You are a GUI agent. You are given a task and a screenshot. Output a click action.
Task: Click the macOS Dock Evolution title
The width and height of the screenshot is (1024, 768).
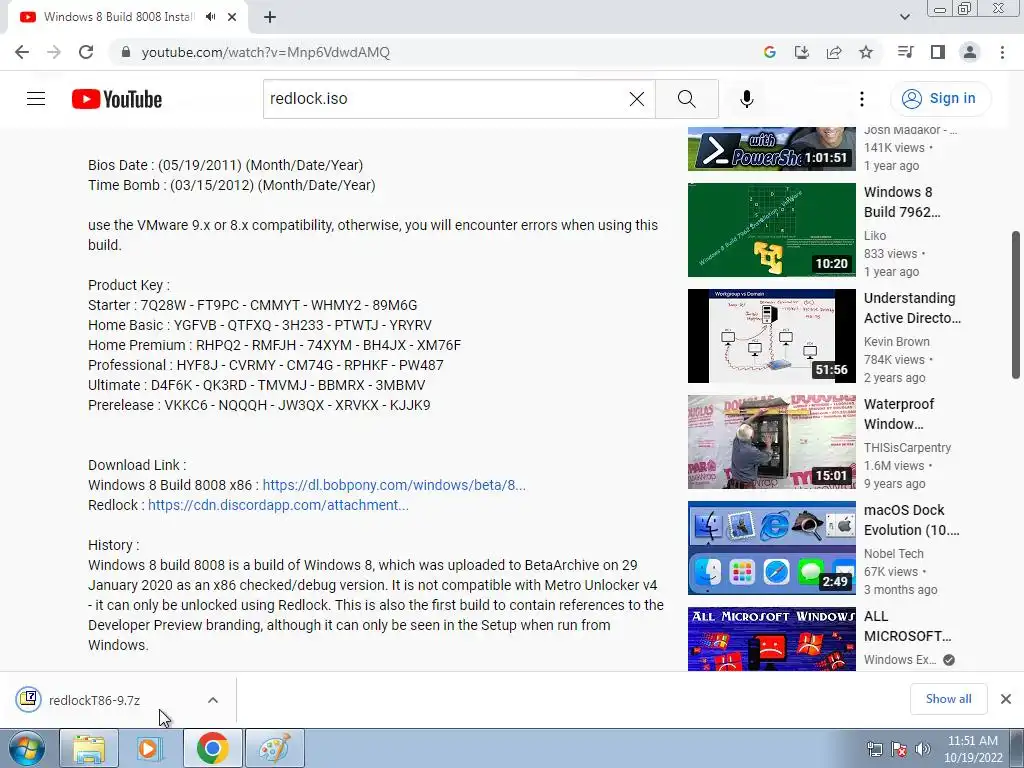coord(912,520)
